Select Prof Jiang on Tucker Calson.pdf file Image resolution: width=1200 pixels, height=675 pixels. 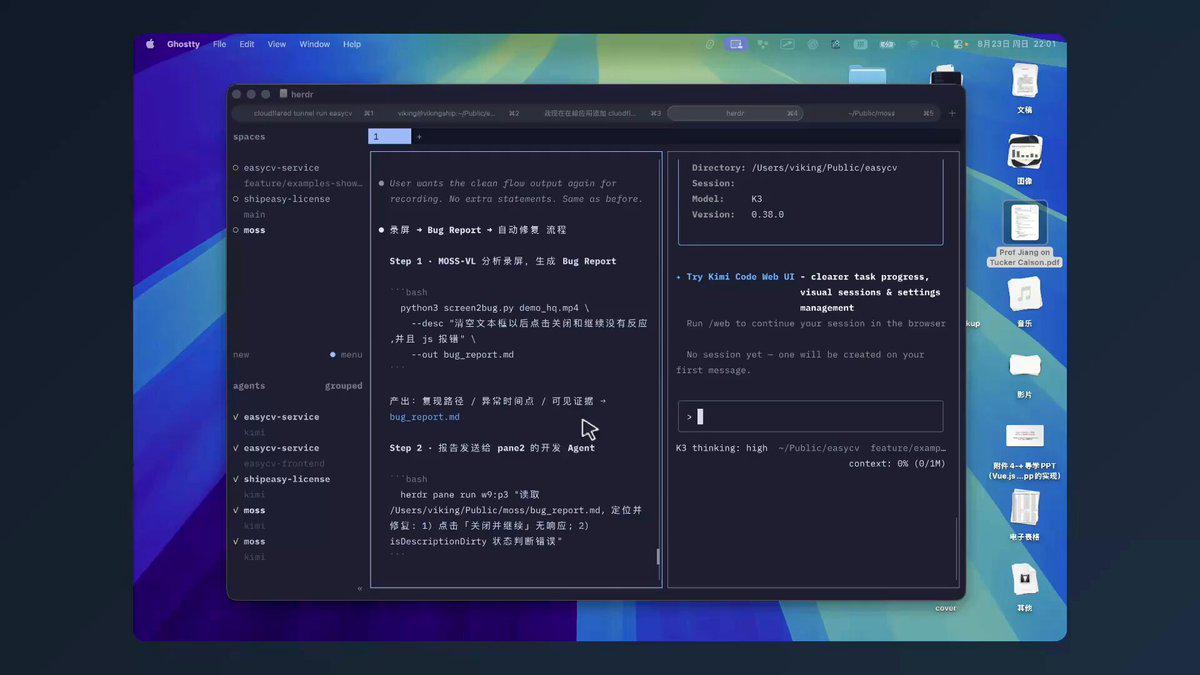(x=1024, y=233)
